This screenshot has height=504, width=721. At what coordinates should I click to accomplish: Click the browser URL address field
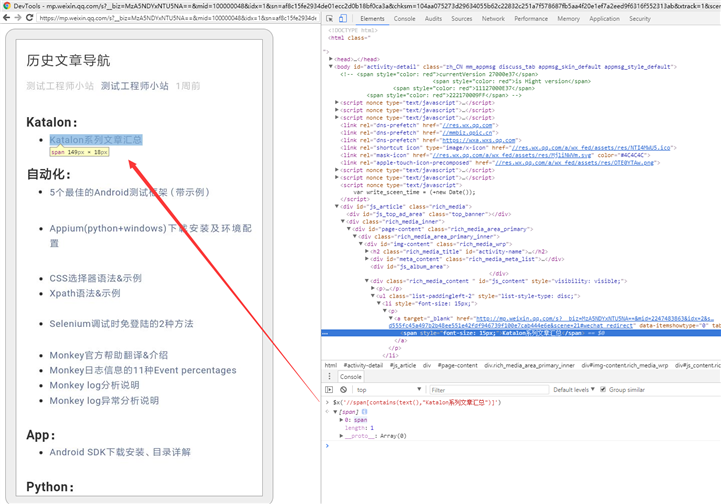[177, 18]
